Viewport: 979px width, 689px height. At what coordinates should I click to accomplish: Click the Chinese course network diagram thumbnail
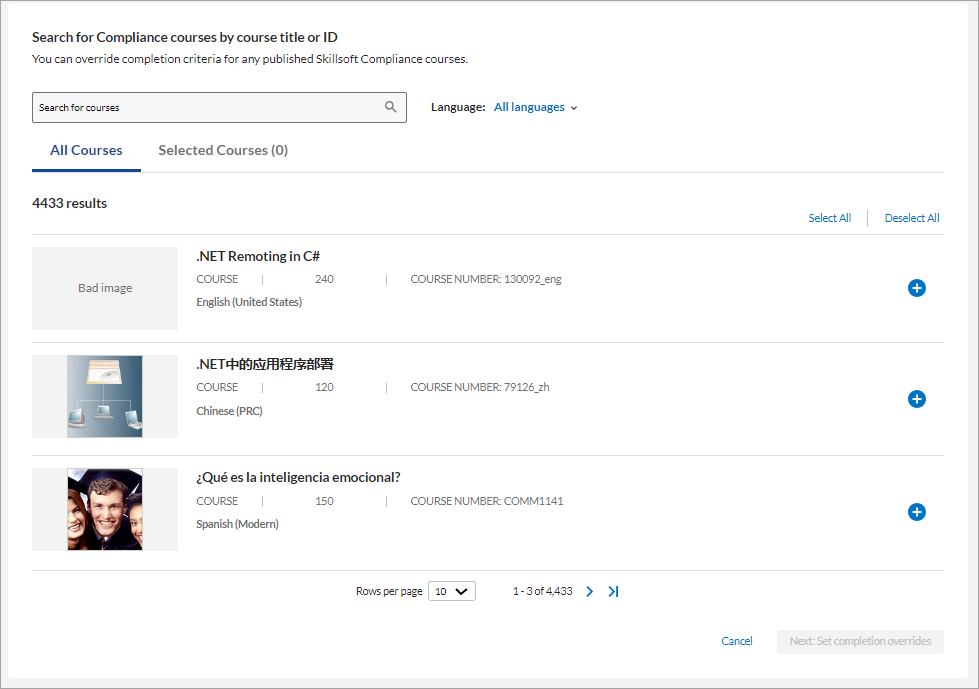(105, 396)
